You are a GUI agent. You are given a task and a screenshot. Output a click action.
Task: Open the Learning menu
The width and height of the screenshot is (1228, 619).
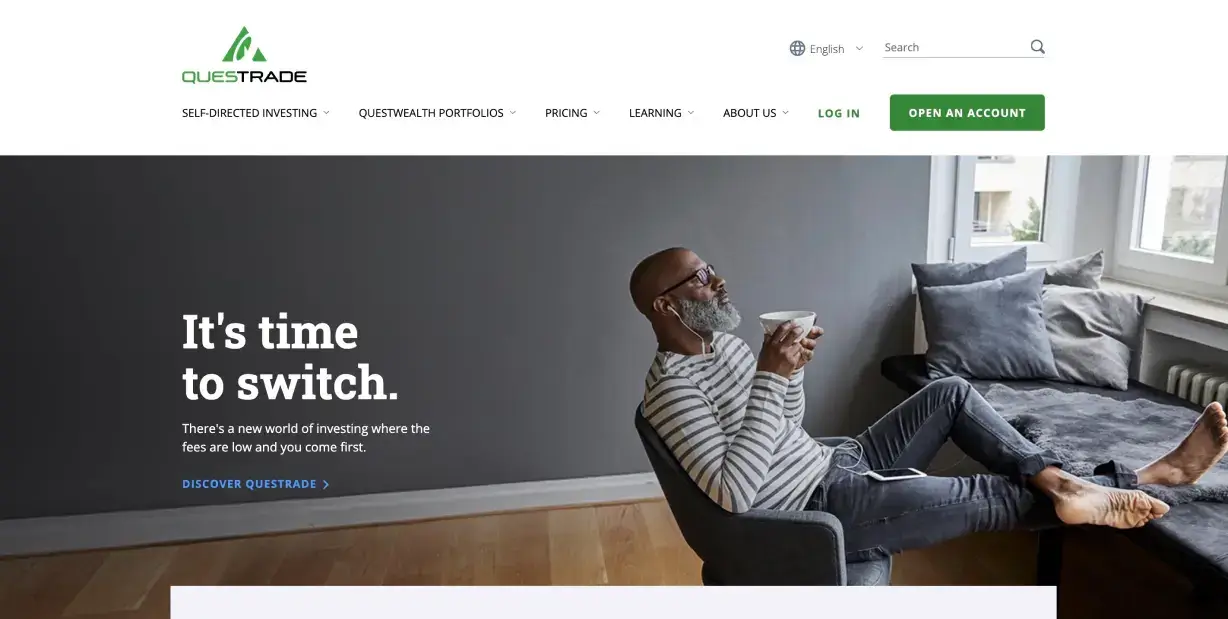655,113
